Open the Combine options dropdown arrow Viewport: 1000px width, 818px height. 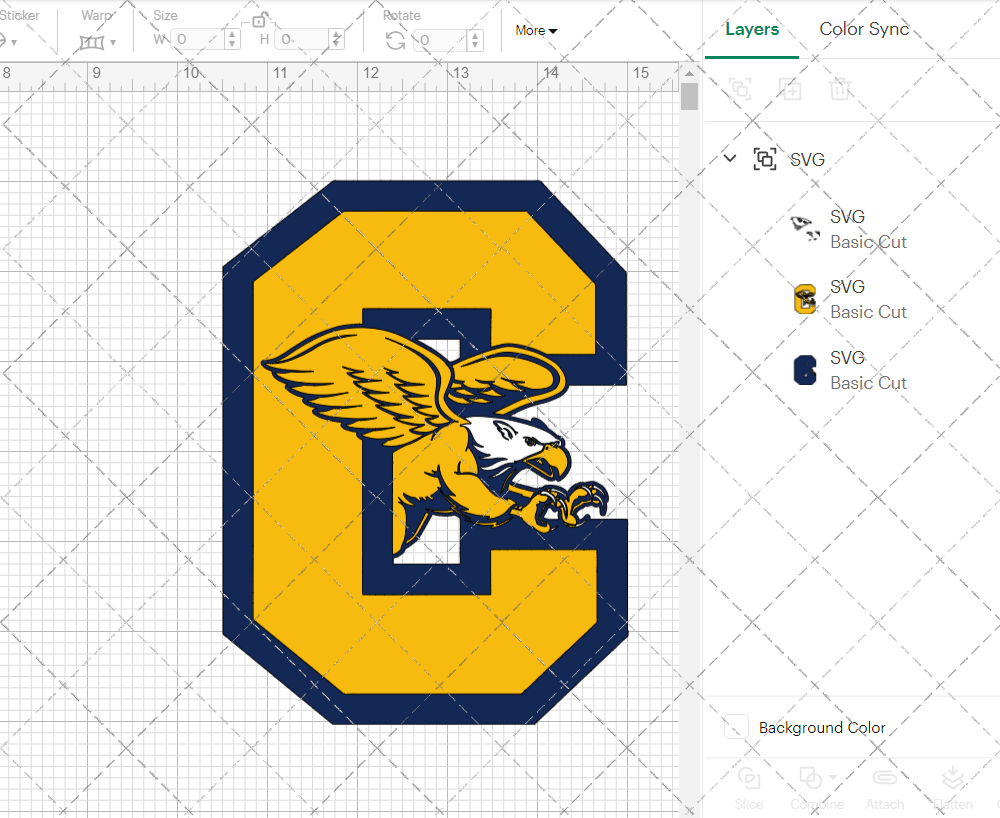831,776
